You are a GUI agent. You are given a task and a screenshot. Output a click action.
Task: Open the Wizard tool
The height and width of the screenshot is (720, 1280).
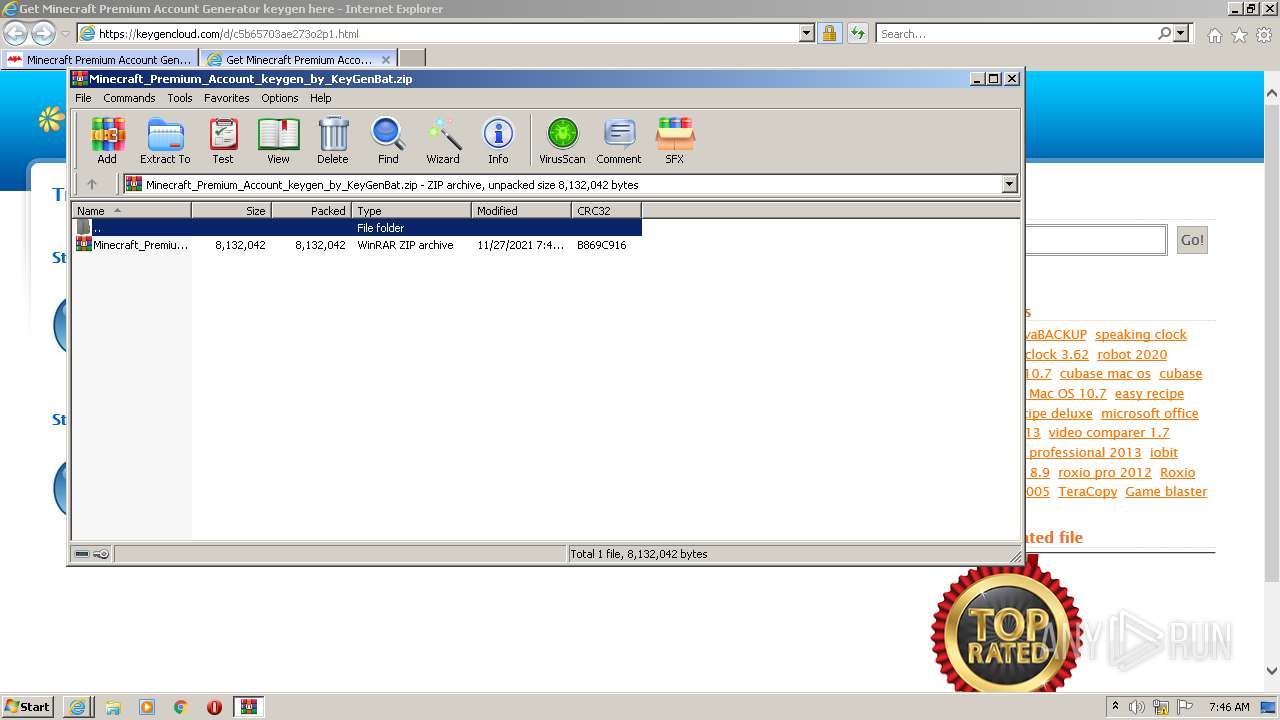coord(443,140)
